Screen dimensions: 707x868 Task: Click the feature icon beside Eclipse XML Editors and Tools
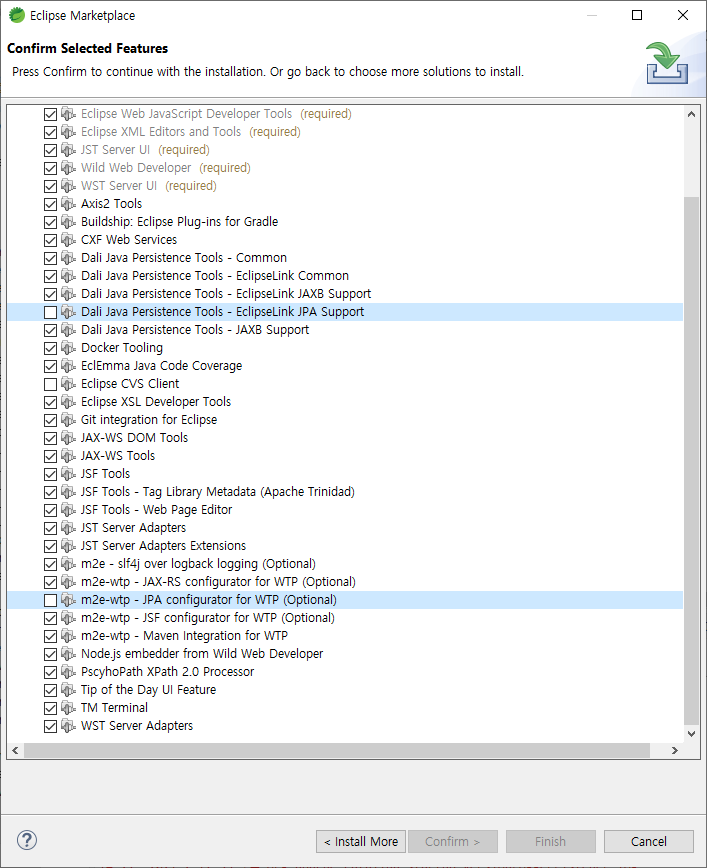[x=68, y=132]
